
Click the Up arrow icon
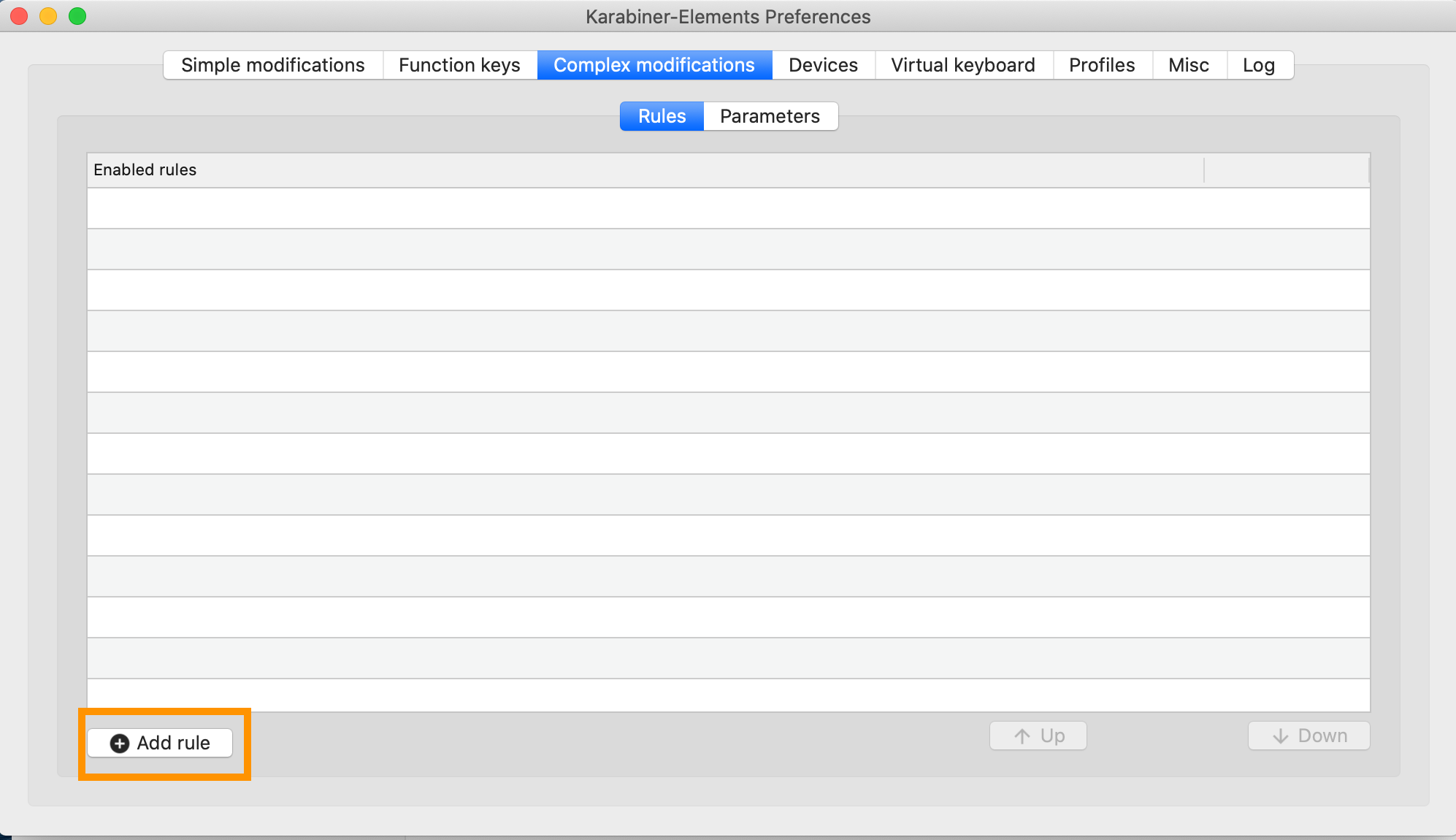(x=1022, y=736)
